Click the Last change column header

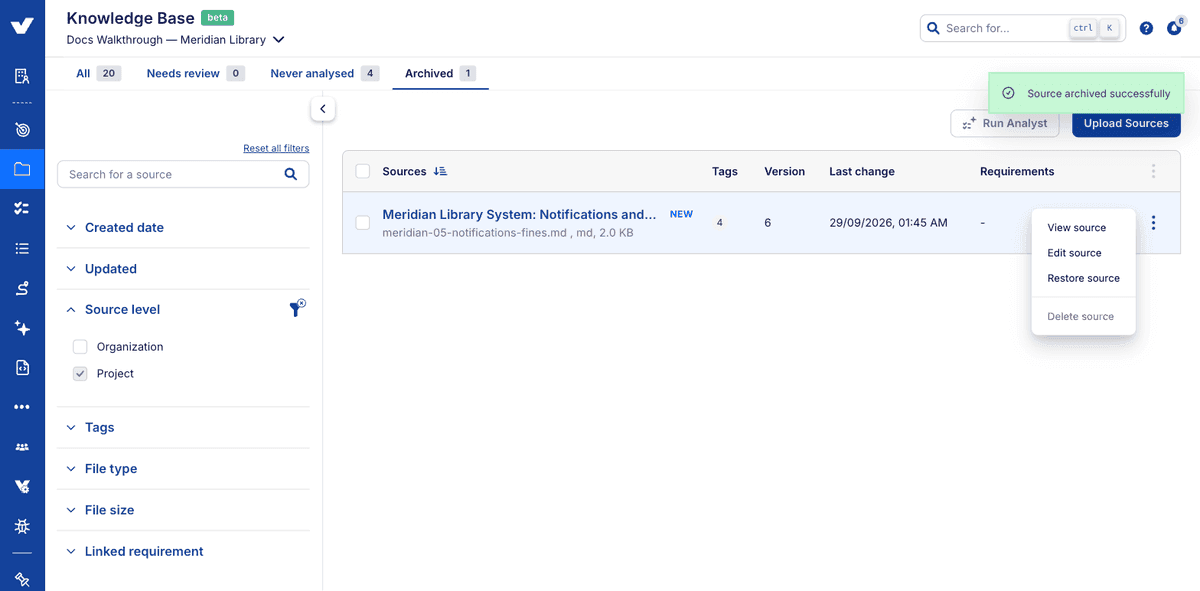tap(862, 171)
